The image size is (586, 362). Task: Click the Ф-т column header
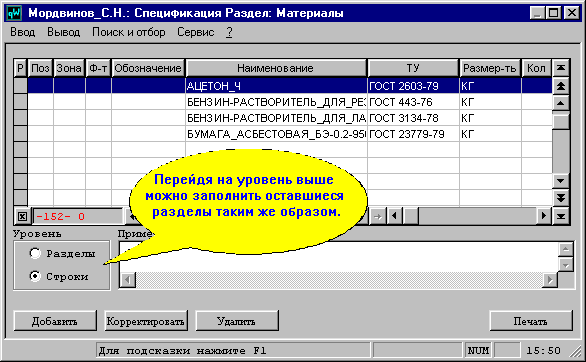(98, 68)
